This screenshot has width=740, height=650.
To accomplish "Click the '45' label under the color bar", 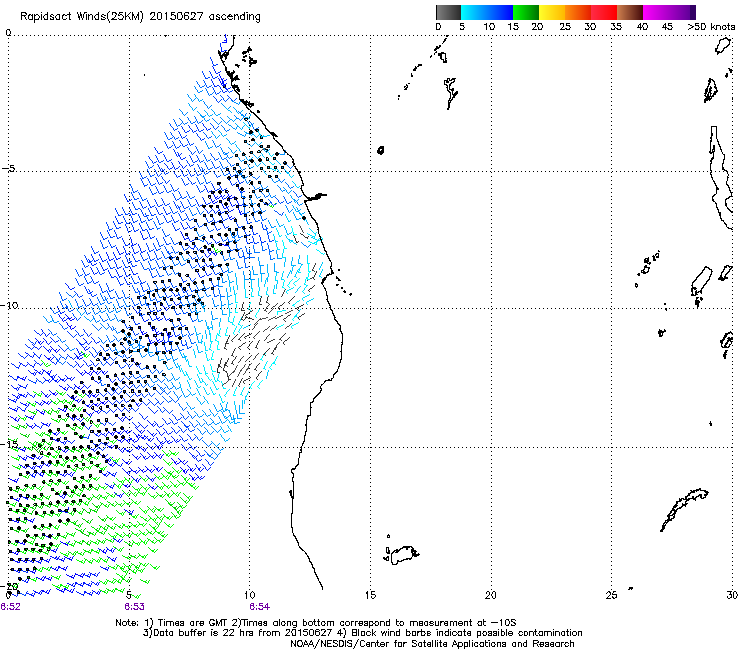I will click(667, 27).
